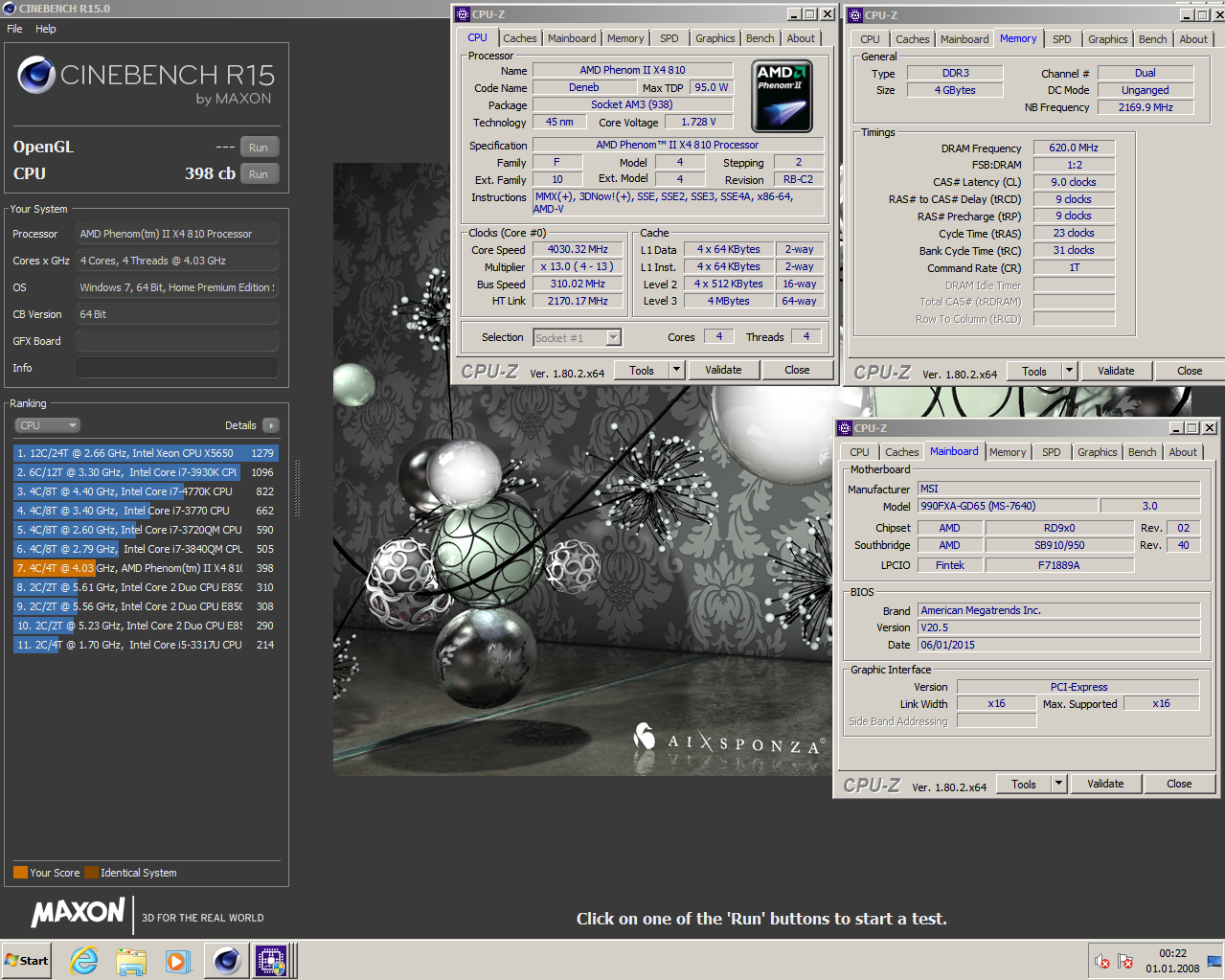
Task: Click the DRAM Frequency 620.0 MHz value
Action: tap(1074, 148)
